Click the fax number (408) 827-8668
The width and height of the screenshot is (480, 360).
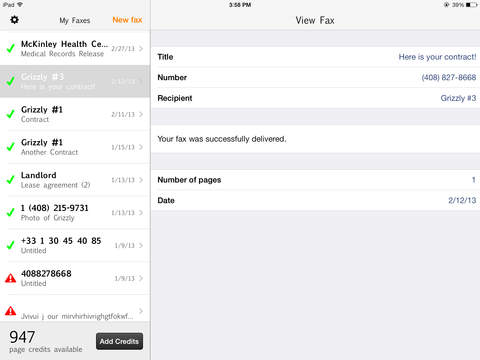click(449, 77)
